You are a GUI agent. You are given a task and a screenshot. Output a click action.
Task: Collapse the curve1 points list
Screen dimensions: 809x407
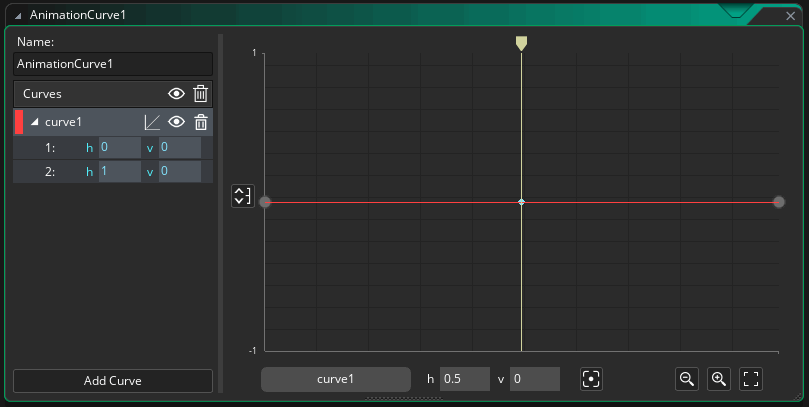pos(35,122)
